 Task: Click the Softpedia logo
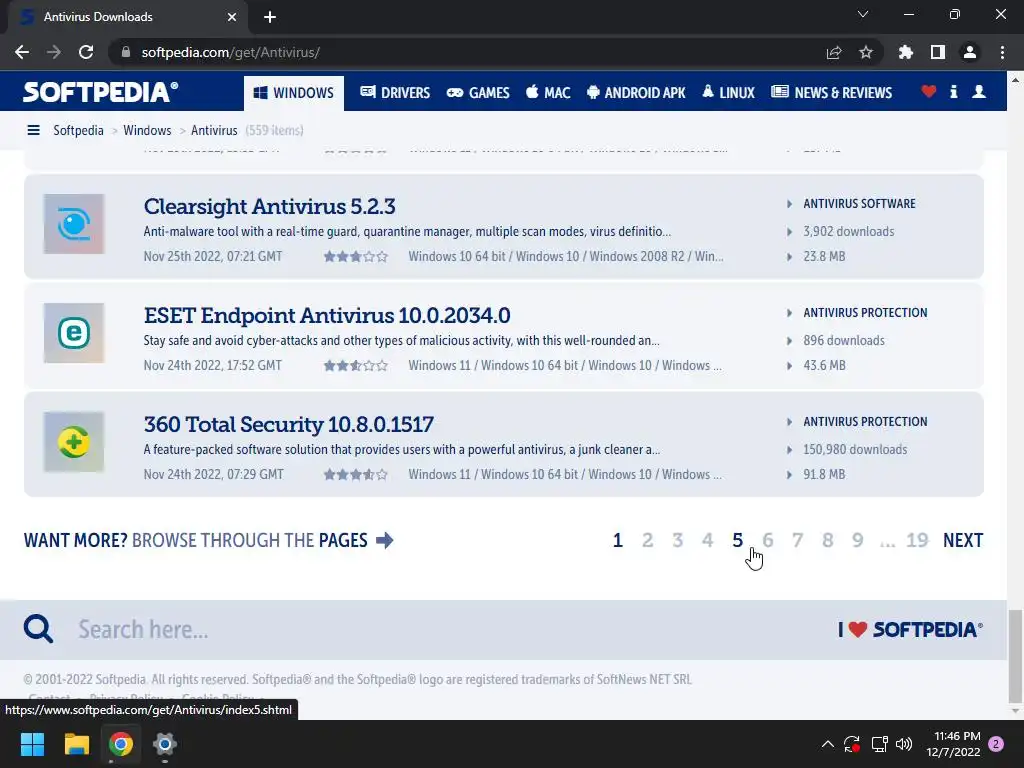[101, 92]
